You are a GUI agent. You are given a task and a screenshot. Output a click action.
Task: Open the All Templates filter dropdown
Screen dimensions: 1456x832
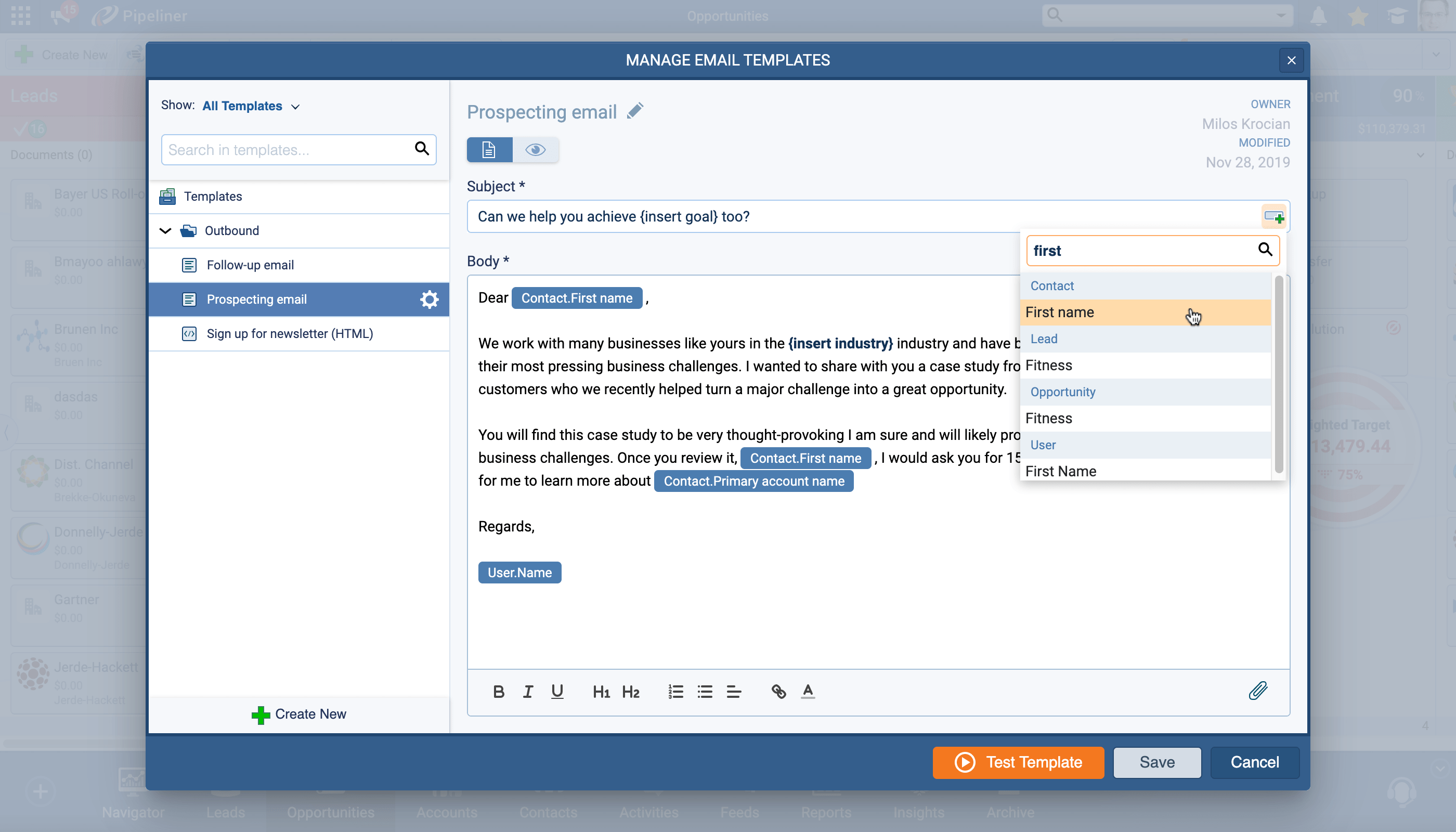pos(250,106)
